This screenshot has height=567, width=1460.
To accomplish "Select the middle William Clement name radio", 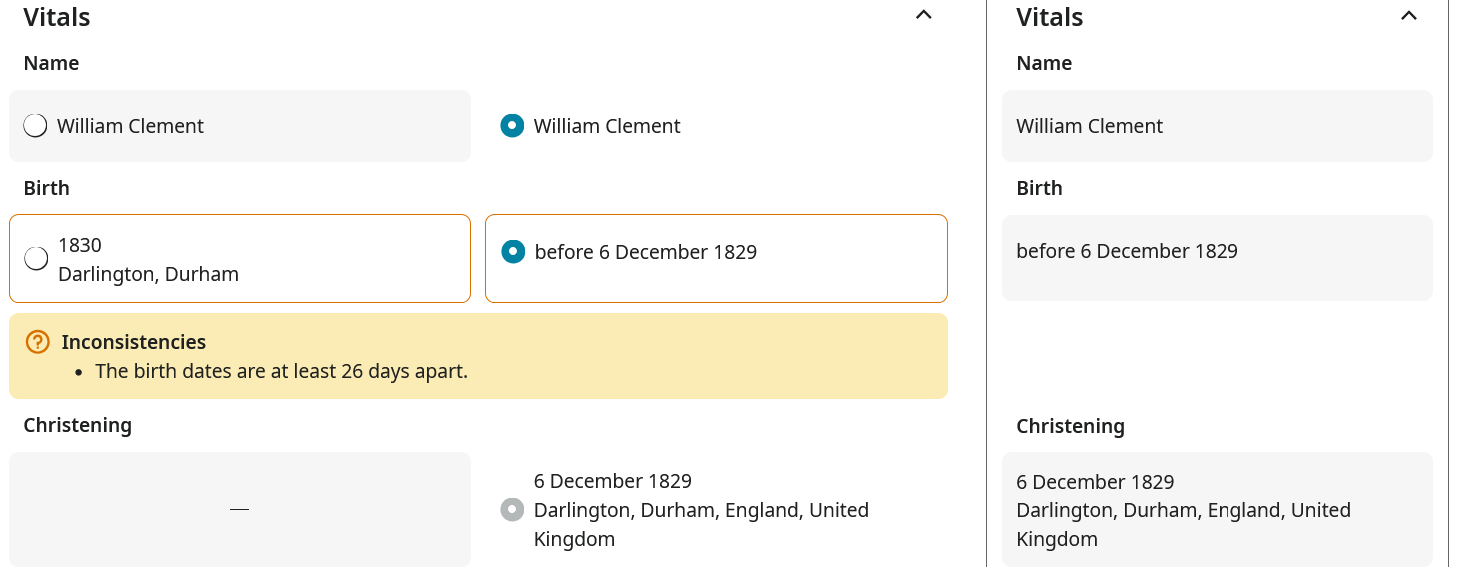I will [512, 126].
